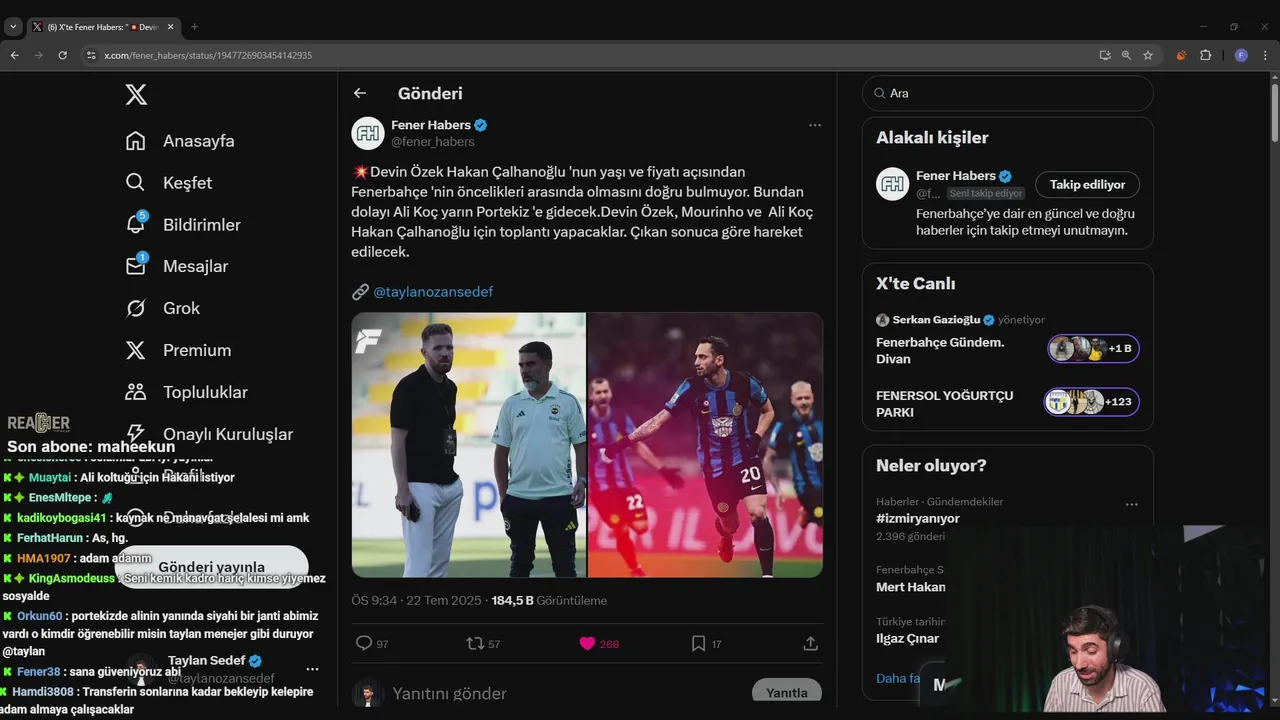Bookmark this page with the star icon
Image resolution: width=1280 pixels, height=720 pixels.
(x=1148, y=55)
